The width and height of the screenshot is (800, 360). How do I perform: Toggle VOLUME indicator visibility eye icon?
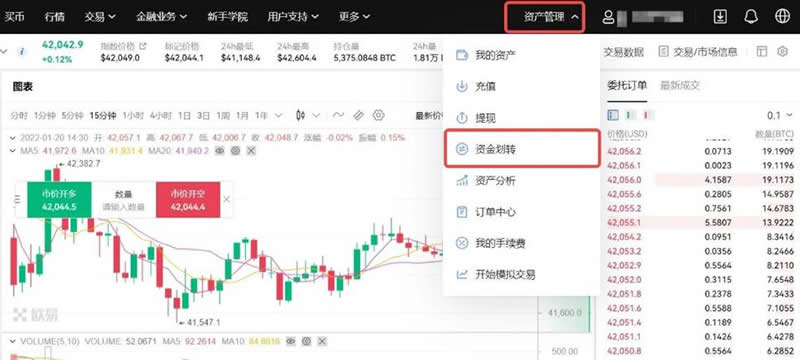pyautogui.click(x=291, y=341)
